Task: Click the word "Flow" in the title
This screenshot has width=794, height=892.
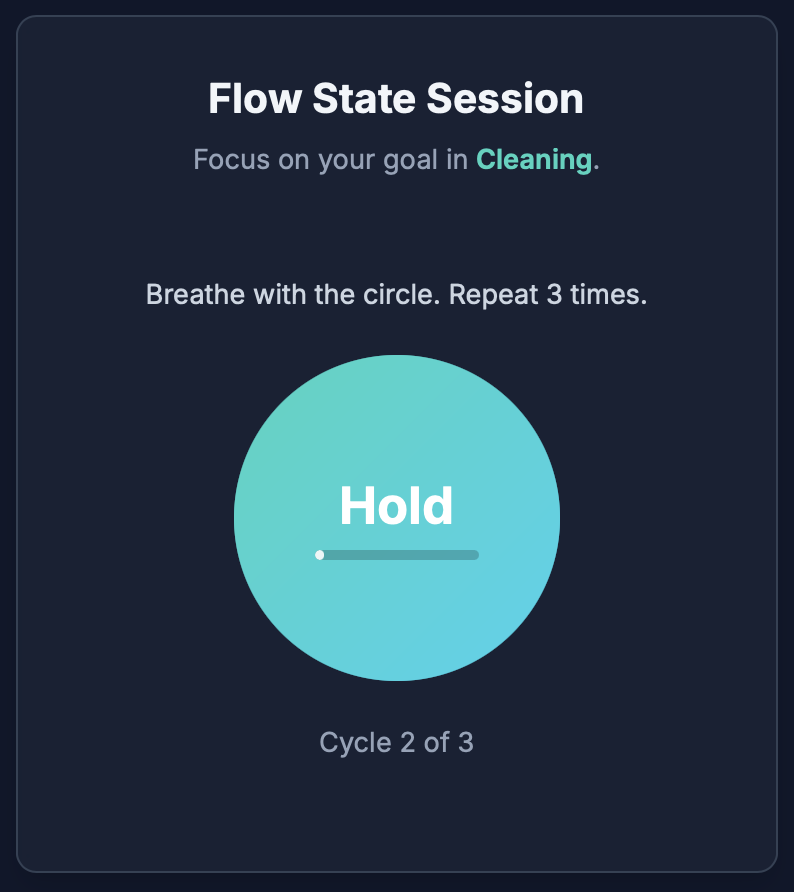Action: tap(254, 100)
